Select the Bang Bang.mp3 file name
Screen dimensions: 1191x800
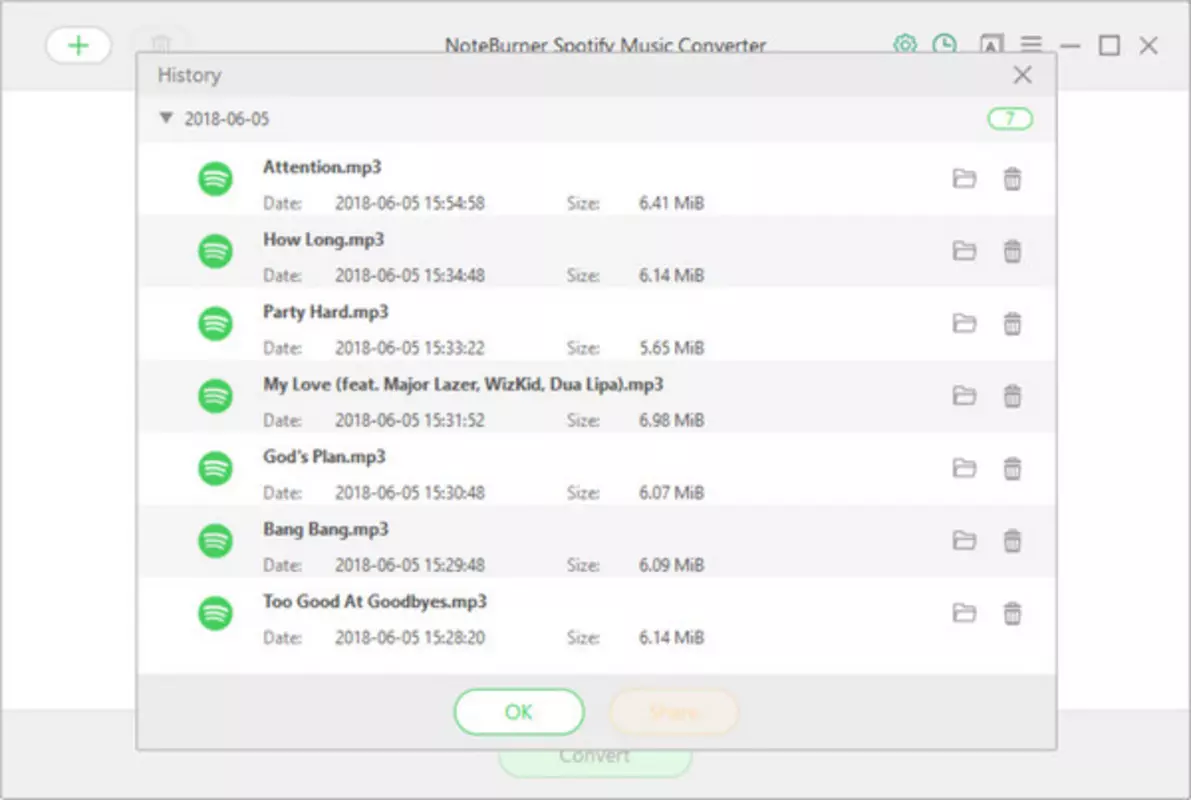[x=326, y=529]
